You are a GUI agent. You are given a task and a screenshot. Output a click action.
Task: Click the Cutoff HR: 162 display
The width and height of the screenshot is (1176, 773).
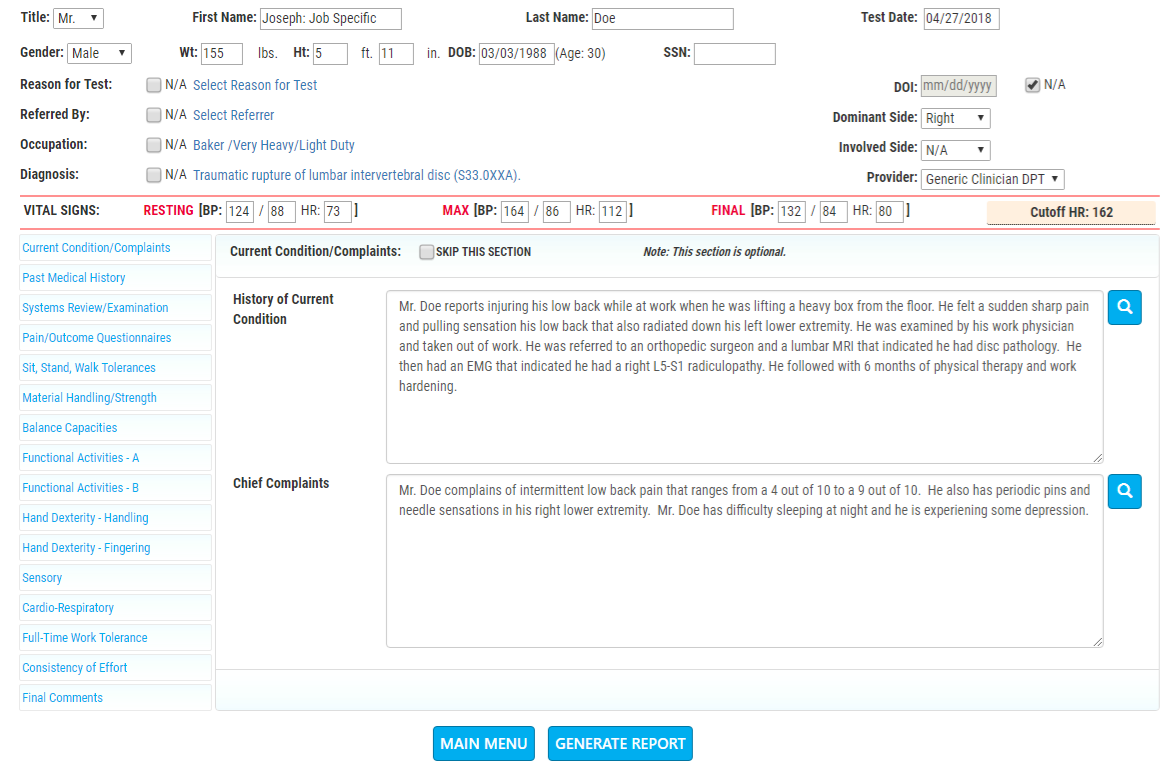pos(1071,212)
